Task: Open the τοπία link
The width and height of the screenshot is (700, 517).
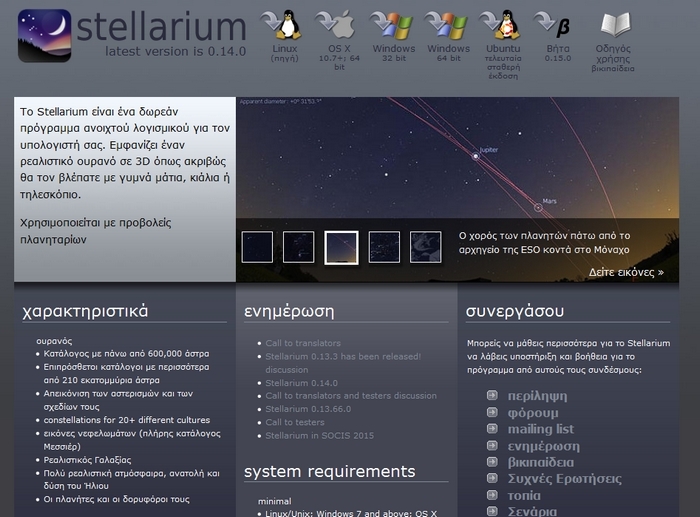Action: [524, 496]
